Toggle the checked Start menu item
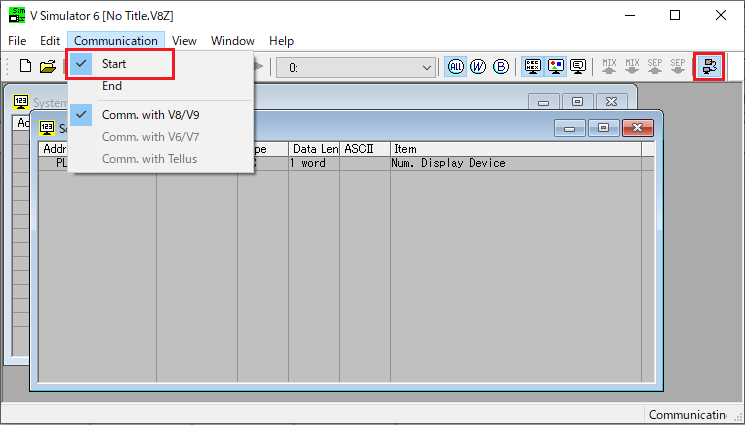The height and width of the screenshot is (425, 745). coord(114,64)
